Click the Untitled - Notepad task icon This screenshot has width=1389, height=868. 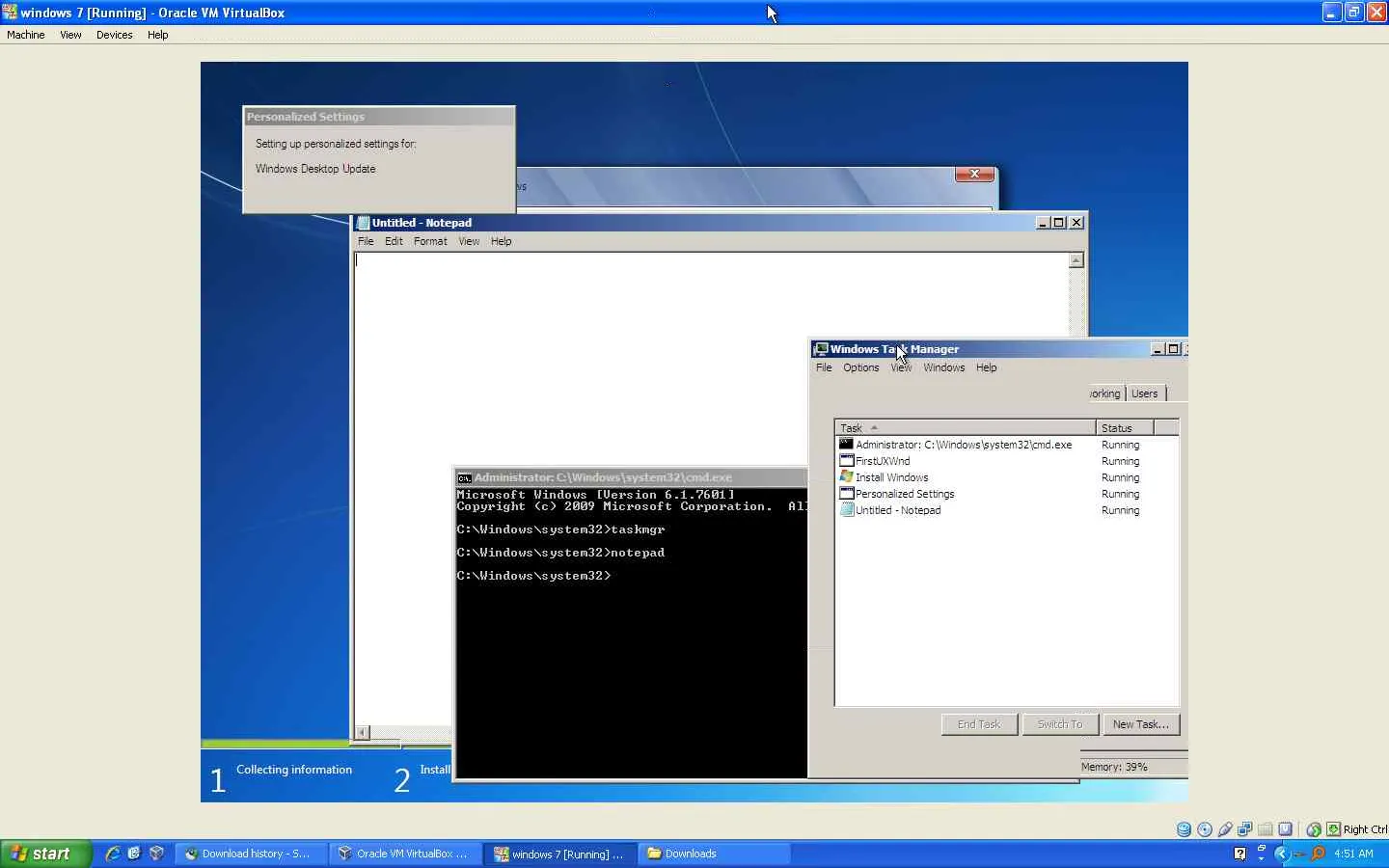[846, 510]
